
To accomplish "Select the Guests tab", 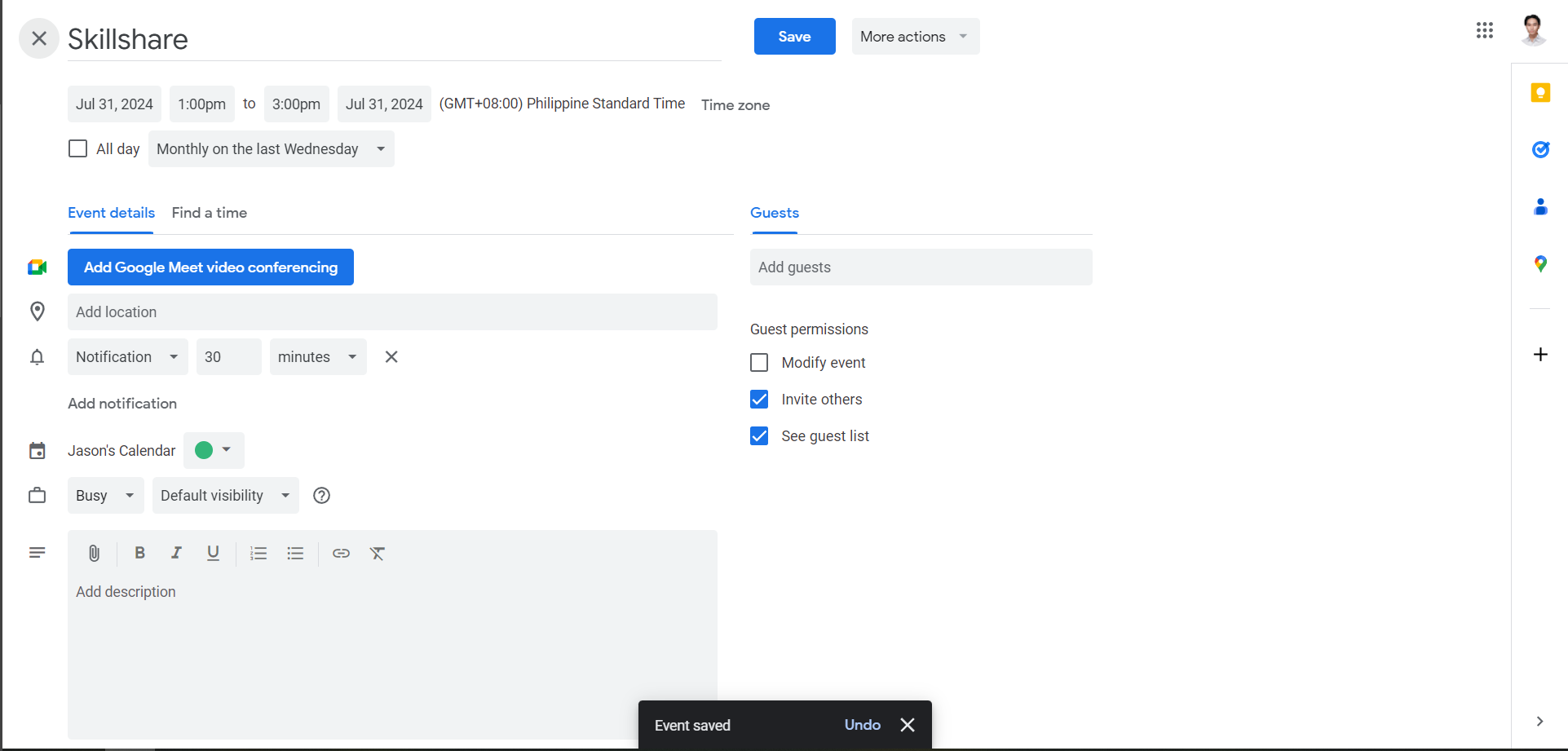I will [775, 213].
